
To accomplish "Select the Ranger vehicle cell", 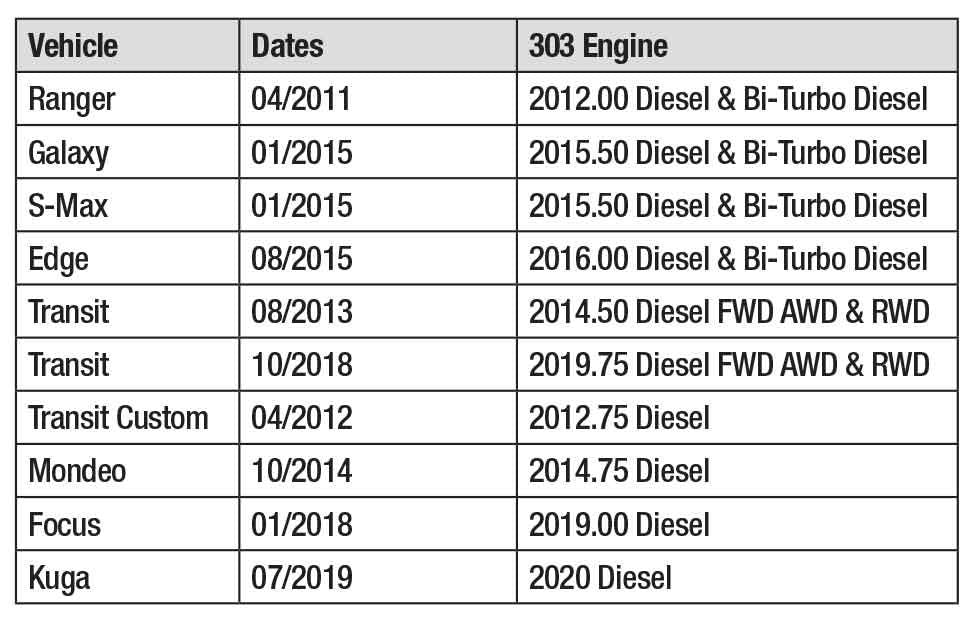I will [72, 99].
